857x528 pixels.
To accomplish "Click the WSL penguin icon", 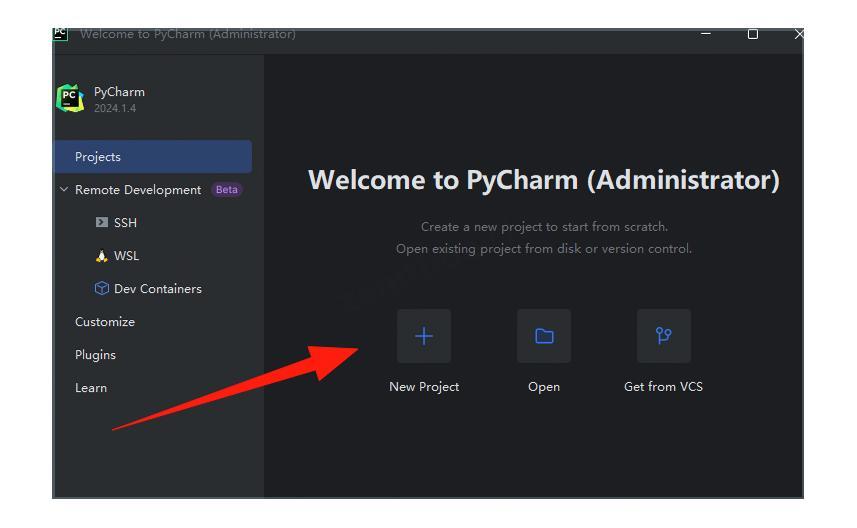I will coord(102,256).
